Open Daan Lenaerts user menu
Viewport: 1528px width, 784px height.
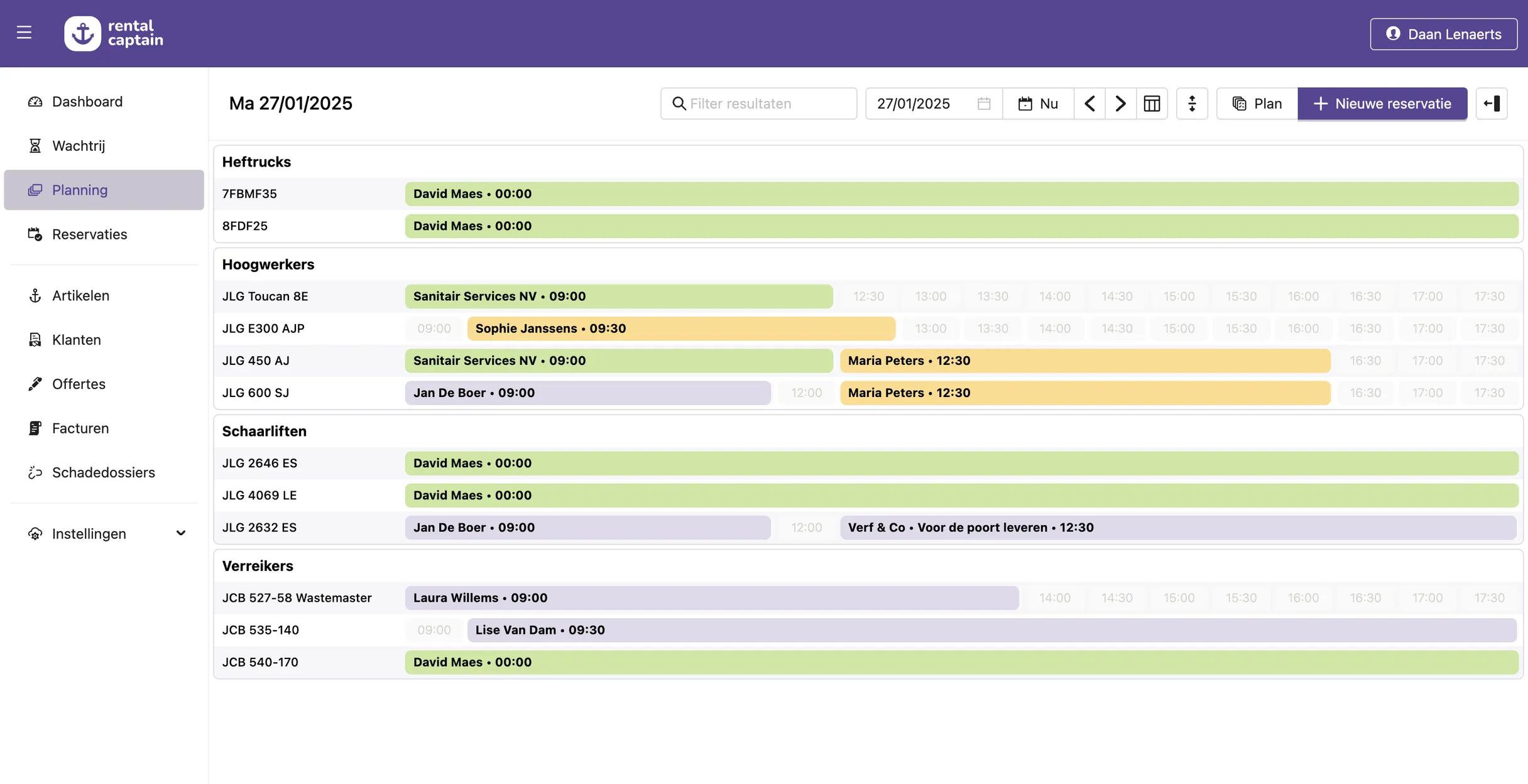1443,34
